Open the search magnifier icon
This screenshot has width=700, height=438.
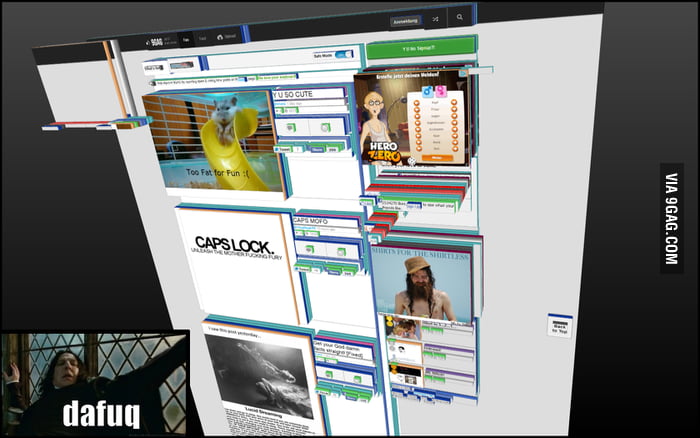(459, 17)
